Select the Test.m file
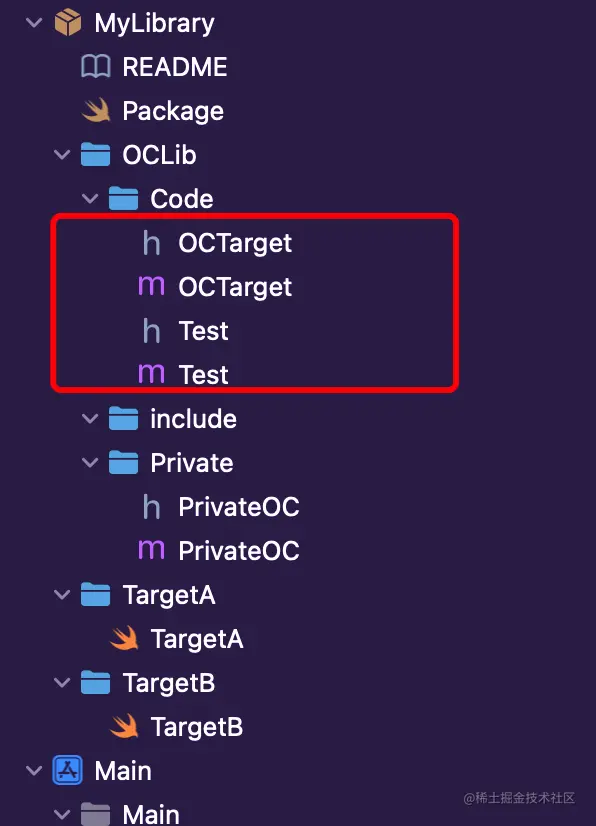The height and width of the screenshot is (826, 596). [x=205, y=374]
